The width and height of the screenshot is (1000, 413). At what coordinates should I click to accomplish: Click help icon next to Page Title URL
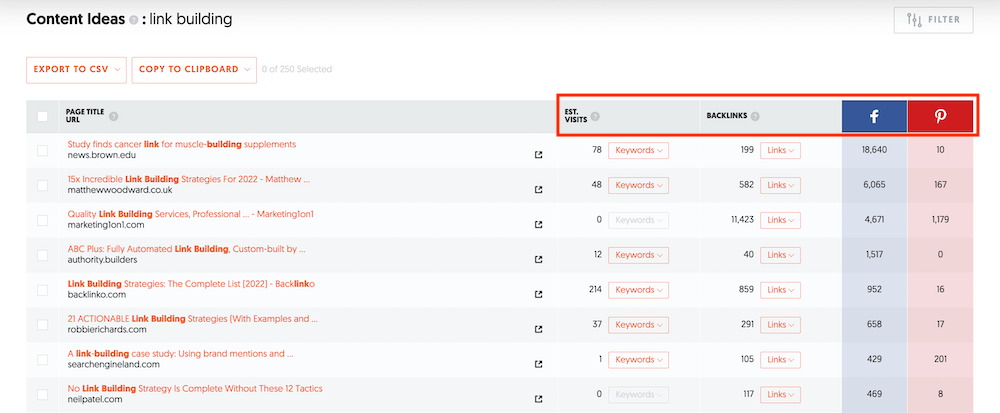tap(114, 116)
